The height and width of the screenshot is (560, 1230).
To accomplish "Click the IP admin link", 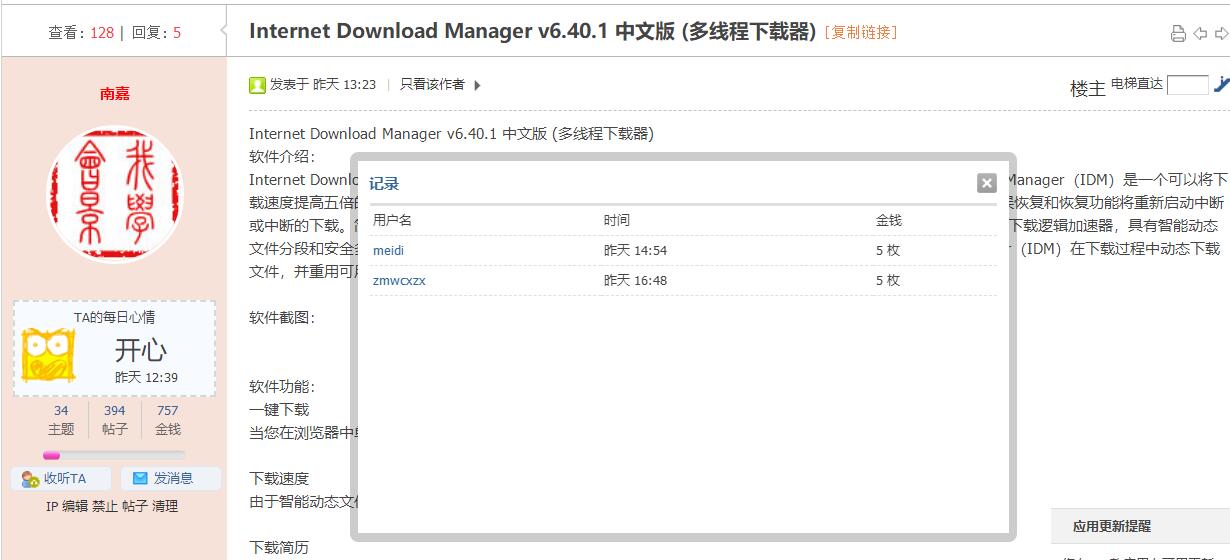I will pyautogui.click(x=52, y=506).
